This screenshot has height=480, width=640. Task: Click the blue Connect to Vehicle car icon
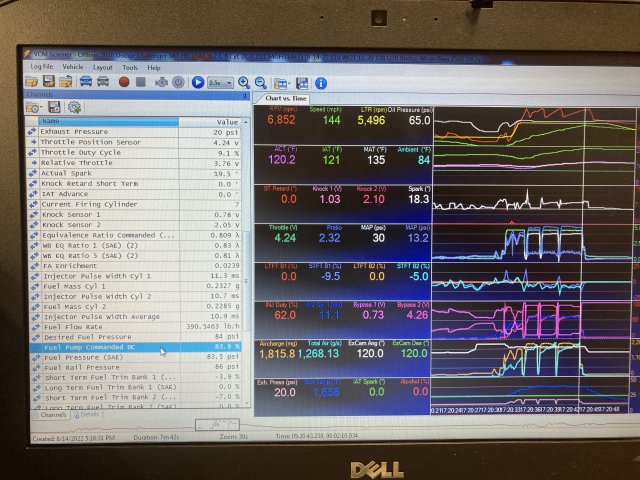click(86, 81)
